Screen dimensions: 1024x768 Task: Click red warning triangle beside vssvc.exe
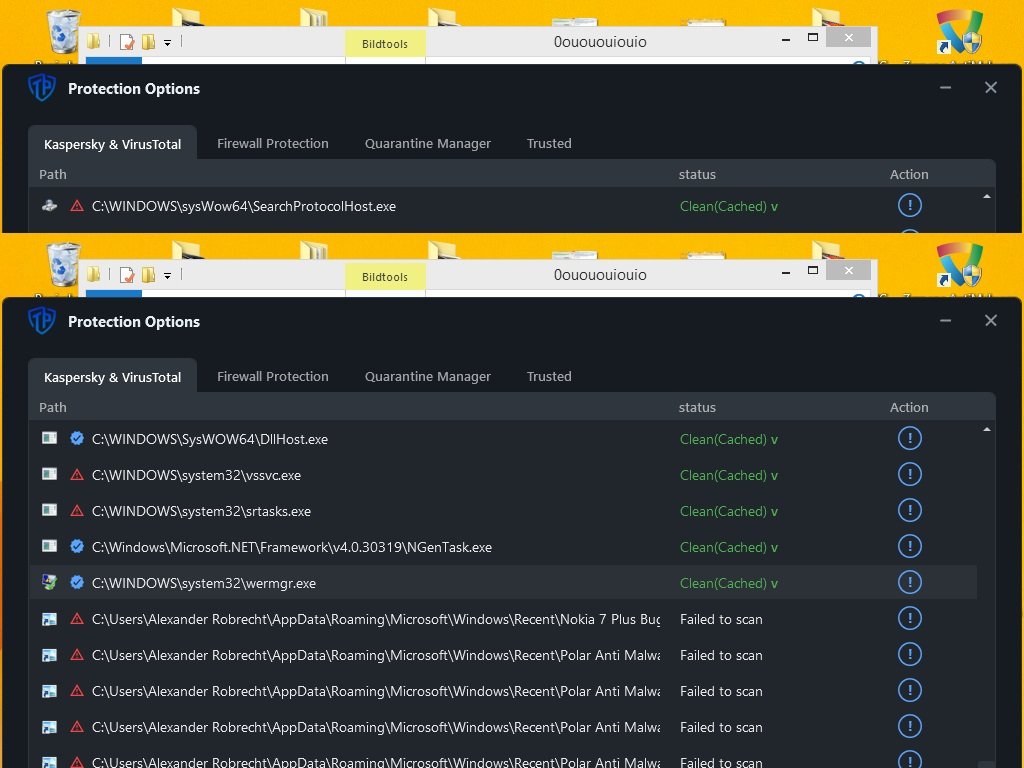(x=77, y=475)
